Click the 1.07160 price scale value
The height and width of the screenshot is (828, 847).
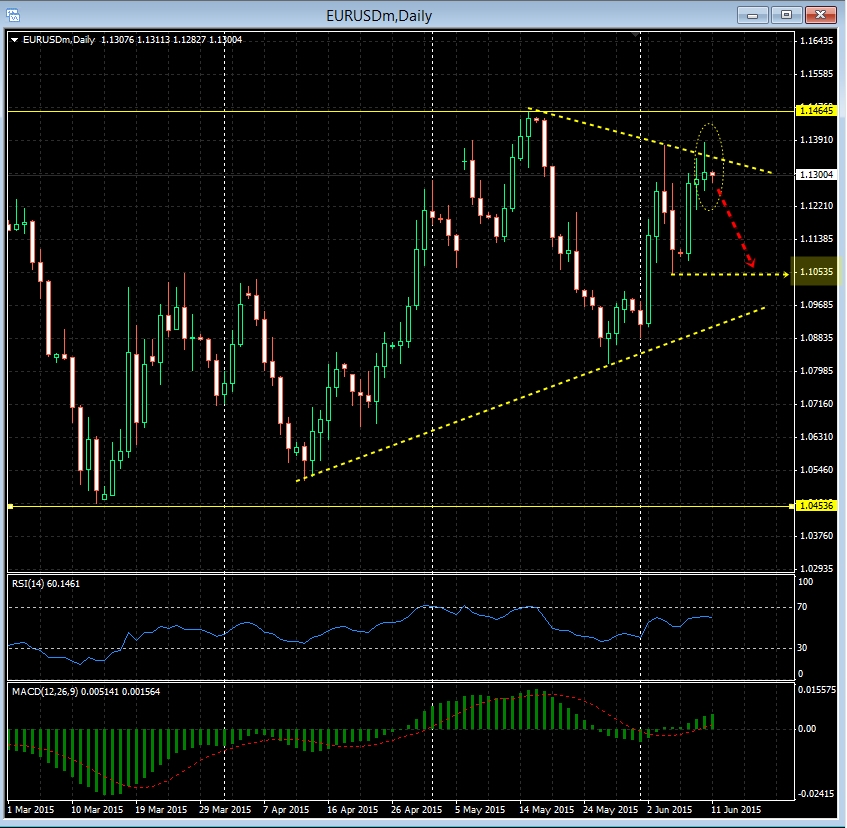[817, 404]
